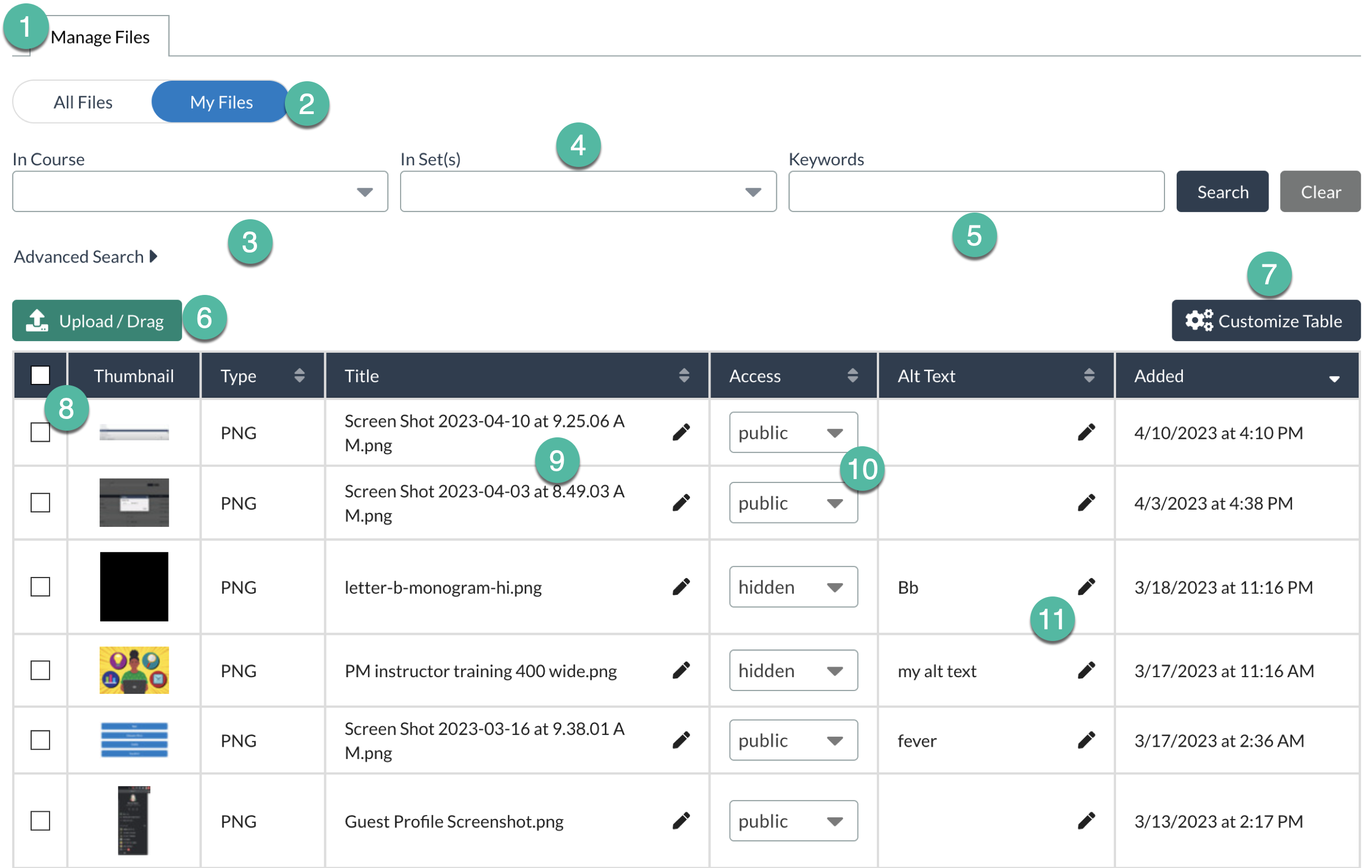The image size is (1372, 868).
Task: Edit title of letter-b-monogram-hi.png pencil icon
Action: click(681, 586)
